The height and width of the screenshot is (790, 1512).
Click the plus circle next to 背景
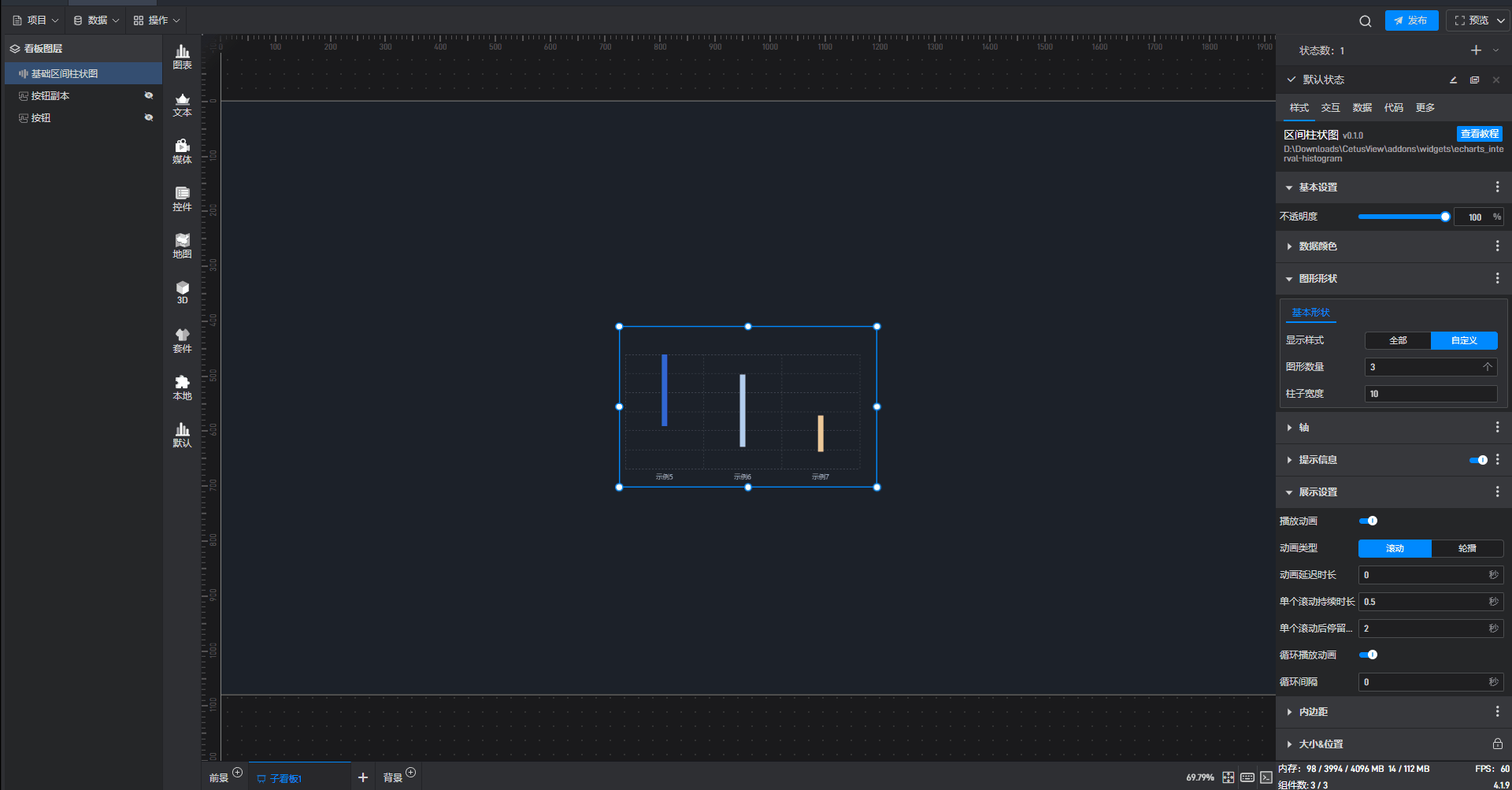point(410,772)
